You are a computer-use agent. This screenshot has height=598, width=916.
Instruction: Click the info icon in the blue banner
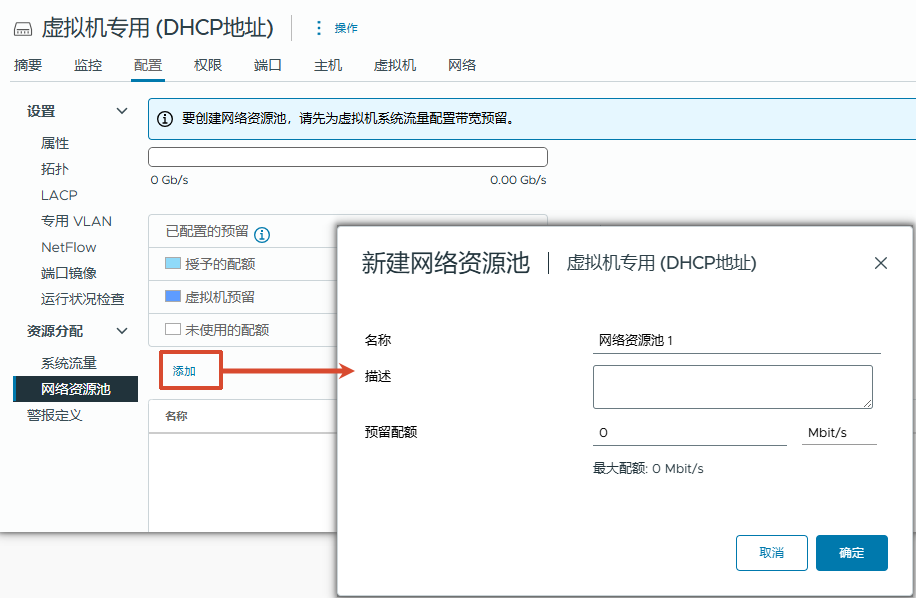[164, 118]
